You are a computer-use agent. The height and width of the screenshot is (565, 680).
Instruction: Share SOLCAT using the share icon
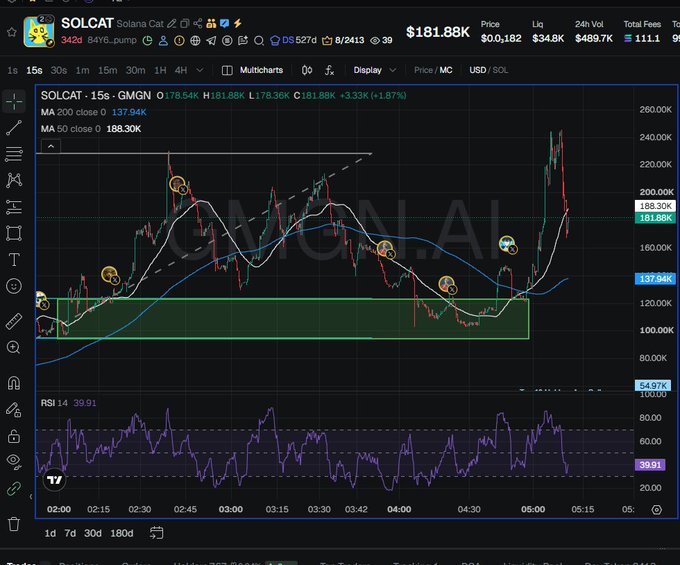198,23
